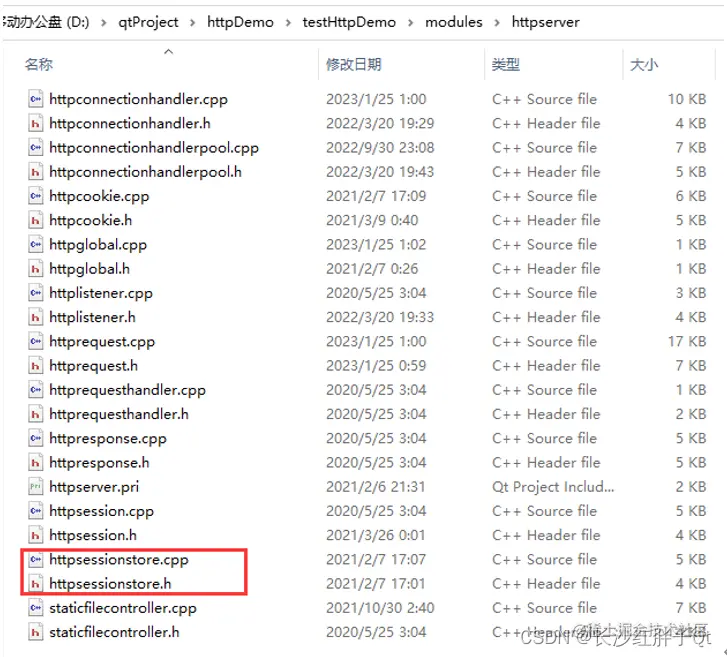Select file name httpsessionstore.h
The height and width of the screenshot is (657, 727).
coord(110,584)
